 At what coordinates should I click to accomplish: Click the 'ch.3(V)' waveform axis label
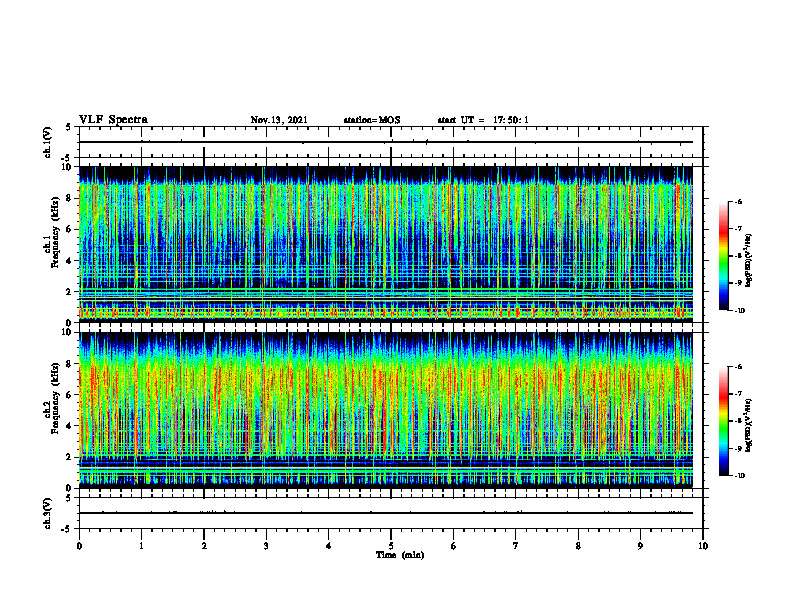click(47, 513)
